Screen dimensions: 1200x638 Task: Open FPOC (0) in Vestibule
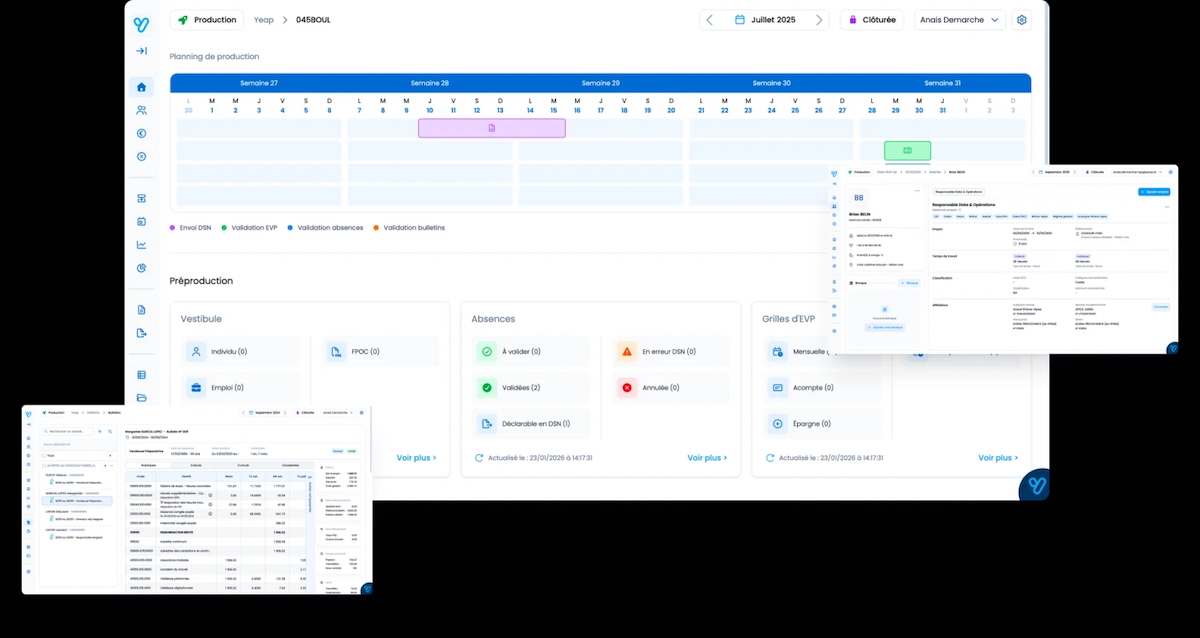tap(380, 352)
